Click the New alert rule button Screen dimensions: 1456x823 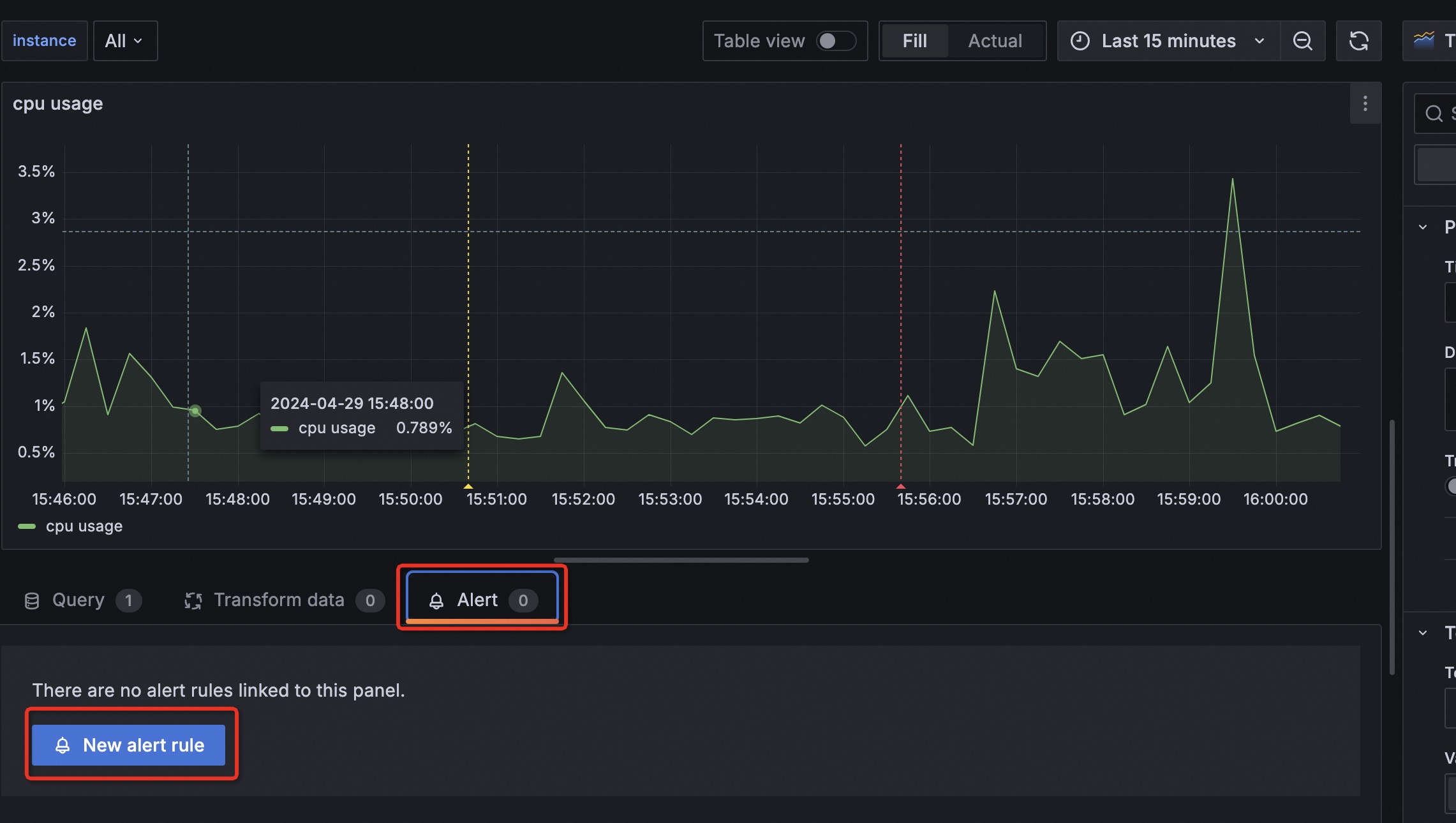[x=130, y=745]
